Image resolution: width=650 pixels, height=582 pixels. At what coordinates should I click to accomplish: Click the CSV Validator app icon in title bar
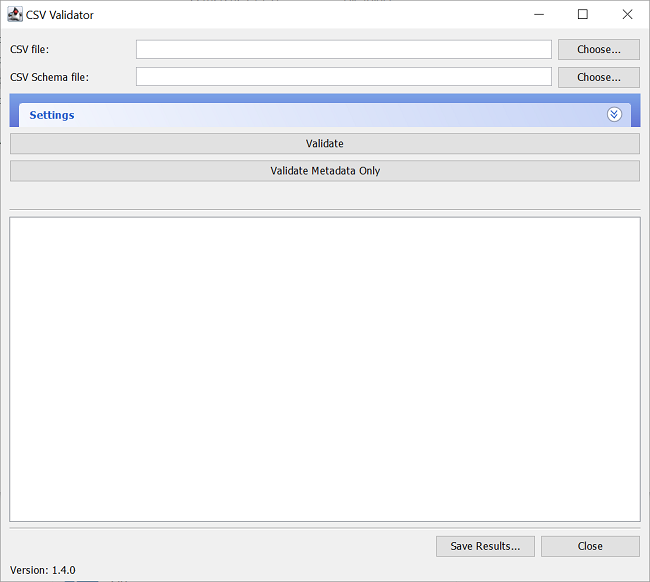[x=15, y=15]
